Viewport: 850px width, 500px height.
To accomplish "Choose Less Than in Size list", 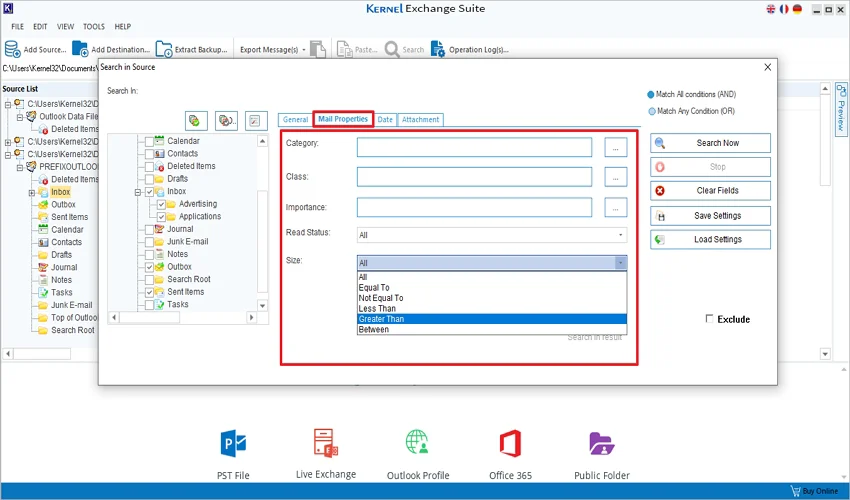I will pos(492,309).
